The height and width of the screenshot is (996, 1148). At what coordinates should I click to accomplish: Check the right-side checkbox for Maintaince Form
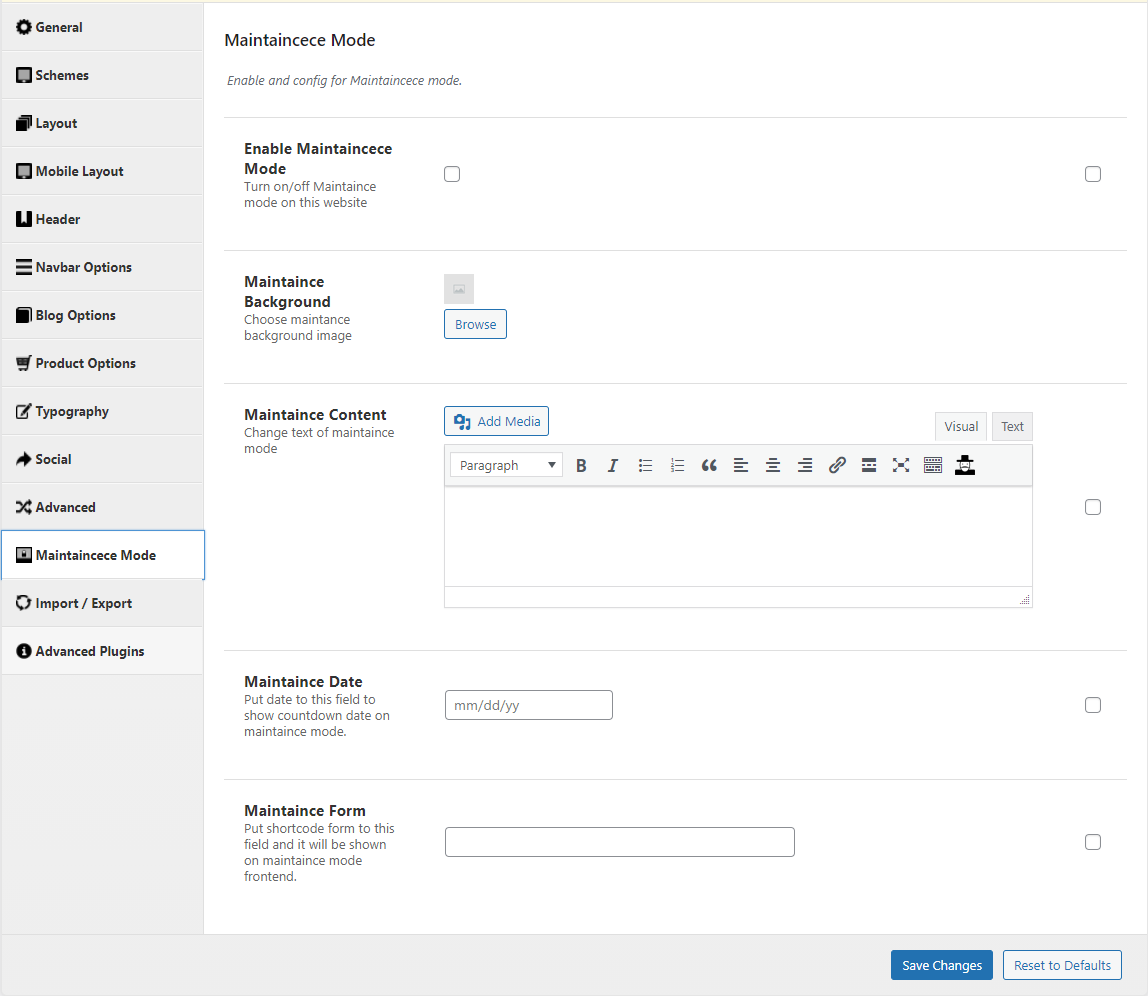click(x=1093, y=842)
